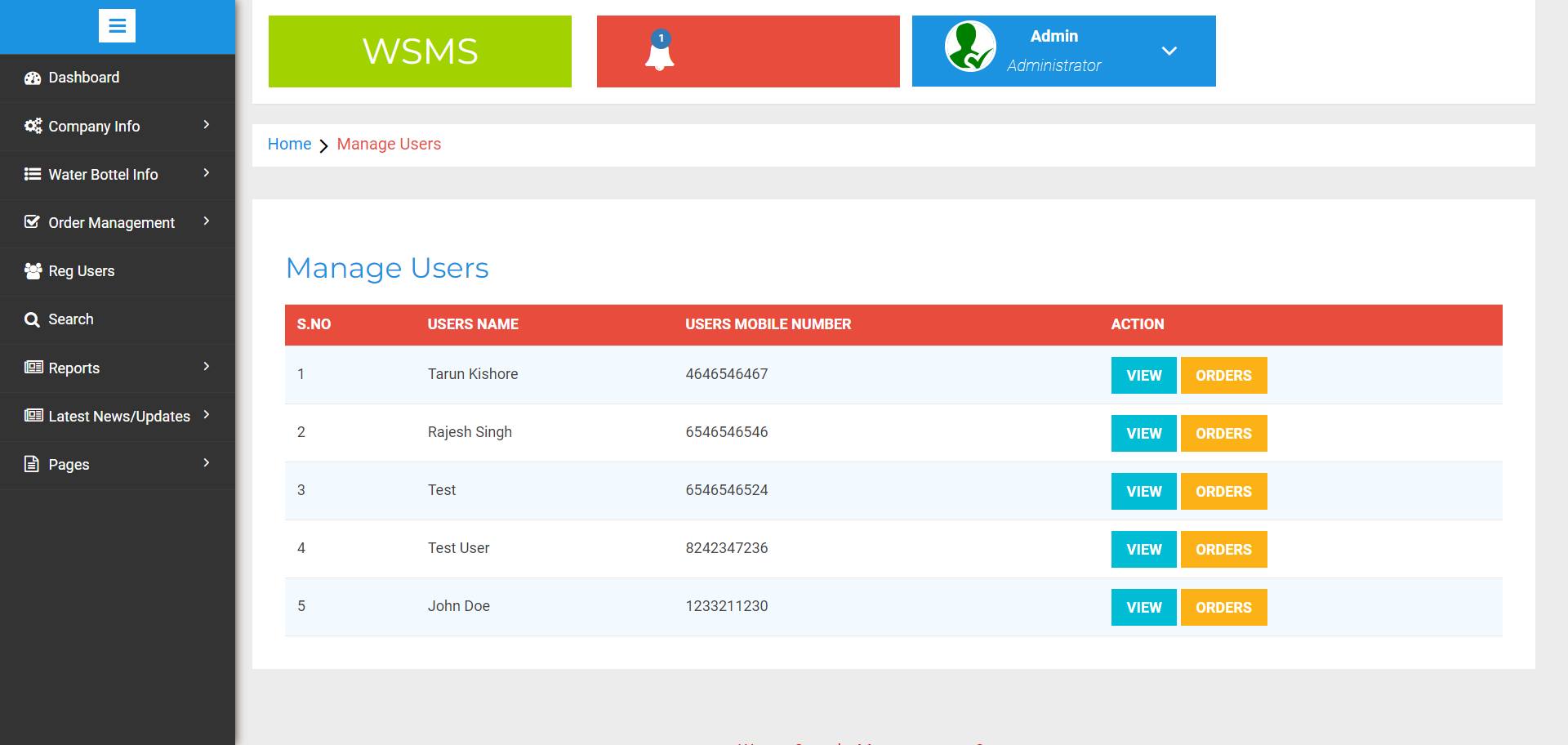Image resolution: width=1568 pixels, height=745 pixels.
Task: View Tarun Kishore's details
Action: pos(1143,375)
